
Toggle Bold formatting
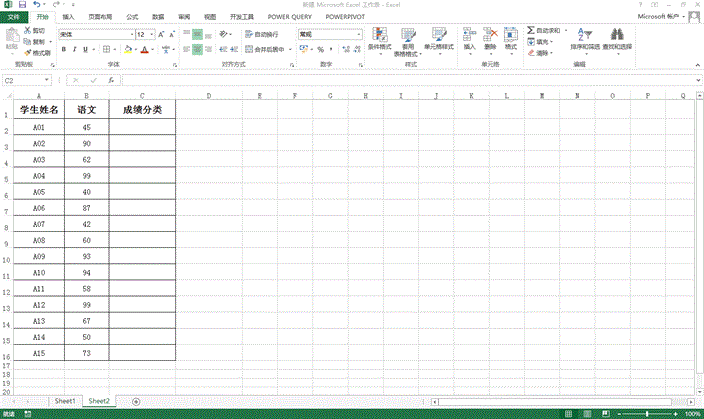pos(63,49)
